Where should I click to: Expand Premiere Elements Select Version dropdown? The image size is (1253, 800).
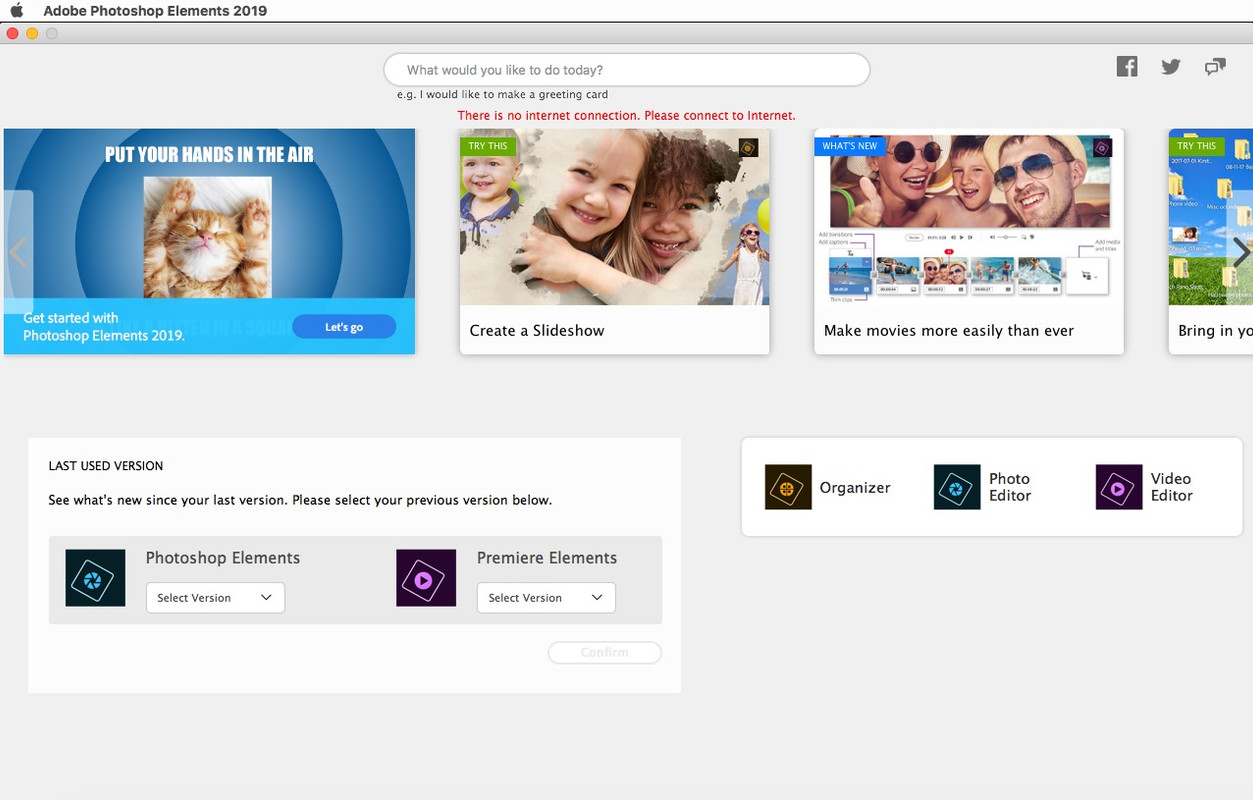546,598
